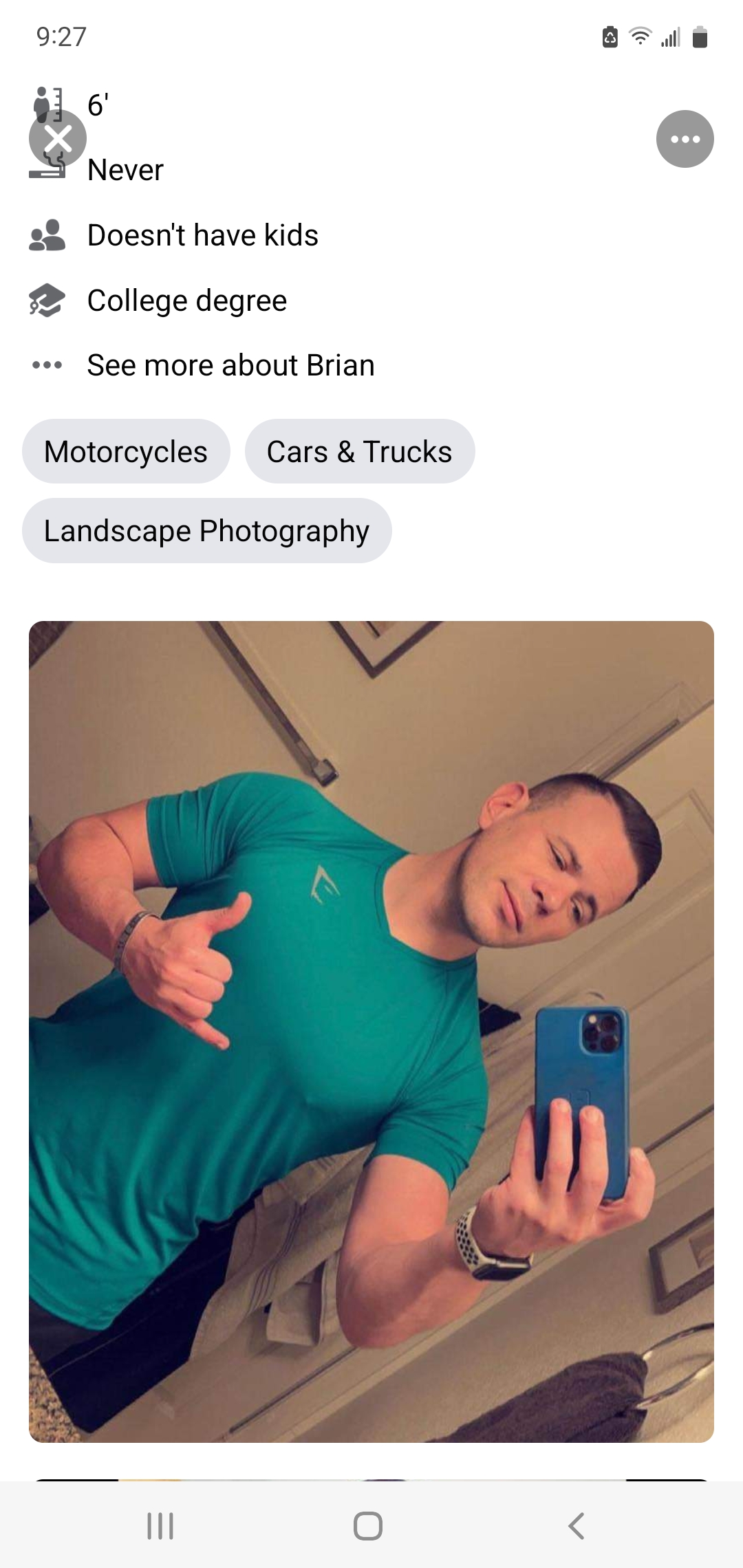Close the dating profile view

tap(58, 139)
